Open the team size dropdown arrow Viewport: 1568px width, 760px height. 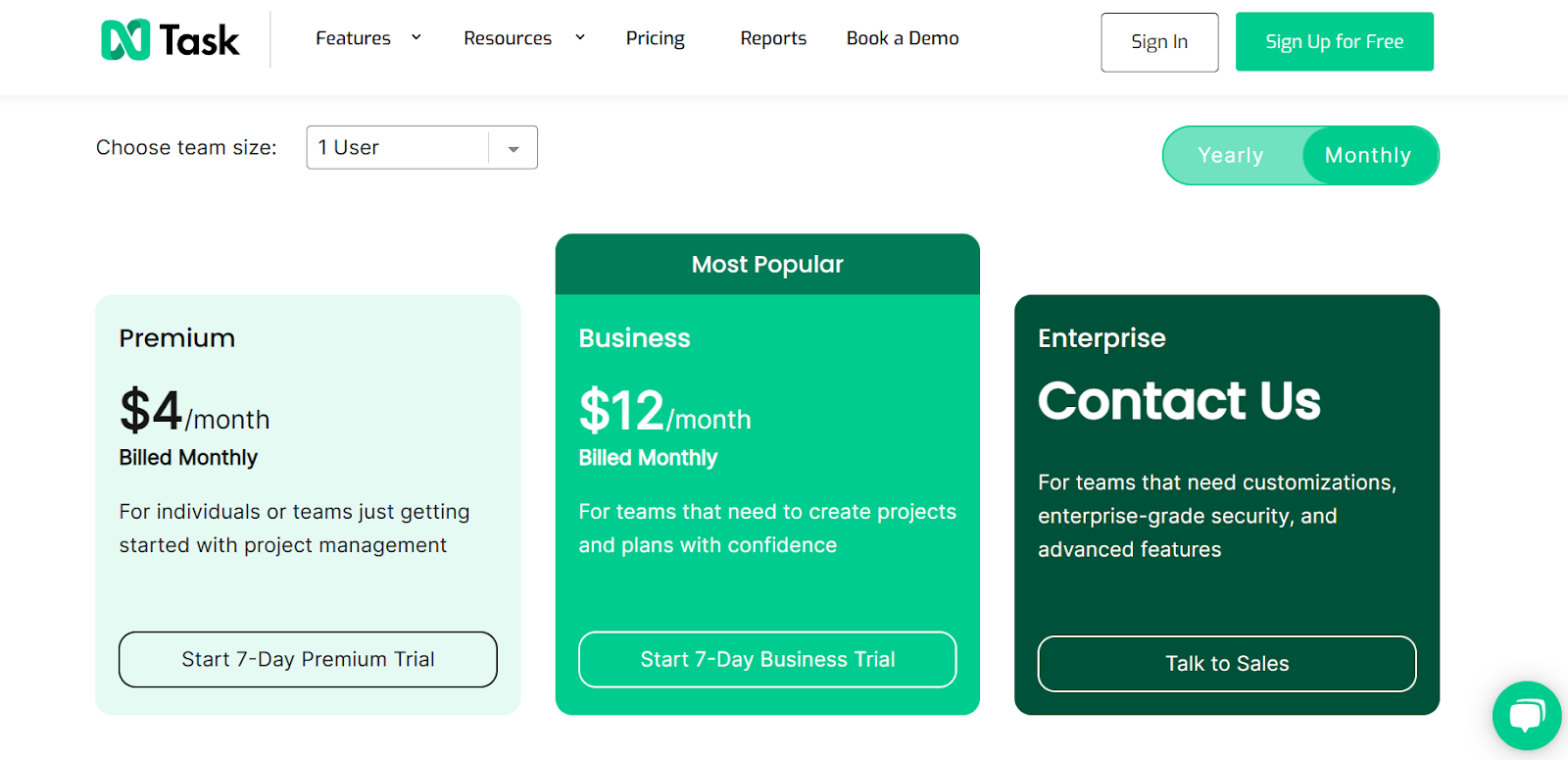pyautogui.click(x=514, y=148)
